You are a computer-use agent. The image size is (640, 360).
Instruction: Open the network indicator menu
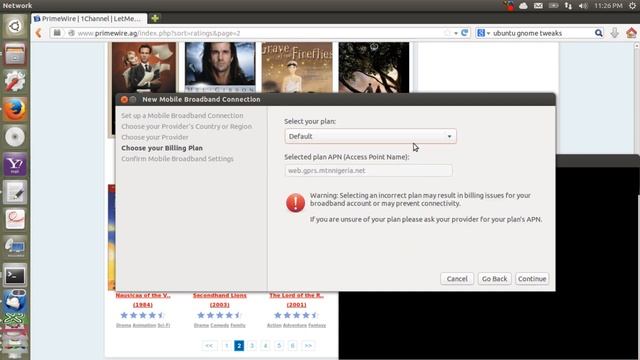coord(568,6)
